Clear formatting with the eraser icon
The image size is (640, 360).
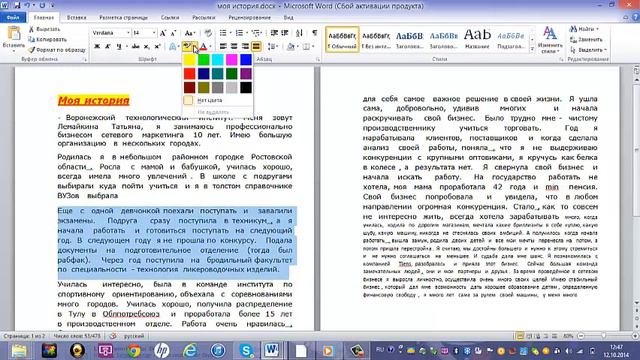(x=208, y=33)
